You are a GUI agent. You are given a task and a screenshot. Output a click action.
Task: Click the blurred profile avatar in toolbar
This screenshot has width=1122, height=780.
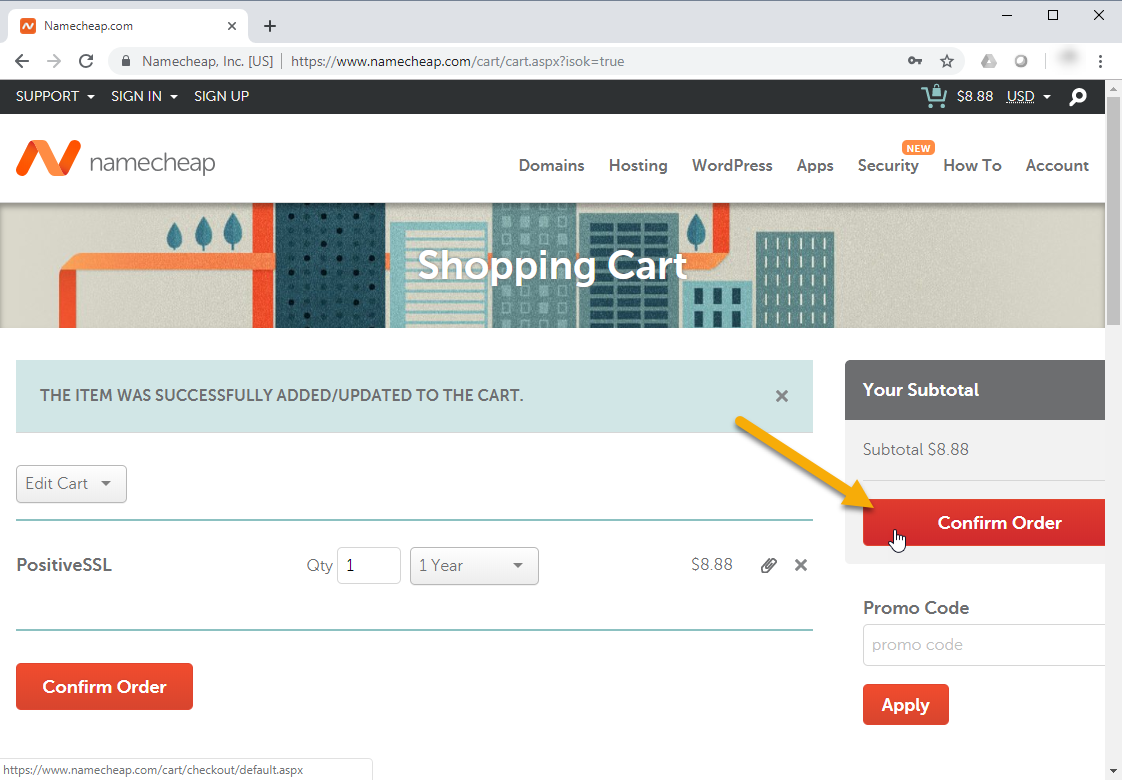click(1068, 59)
